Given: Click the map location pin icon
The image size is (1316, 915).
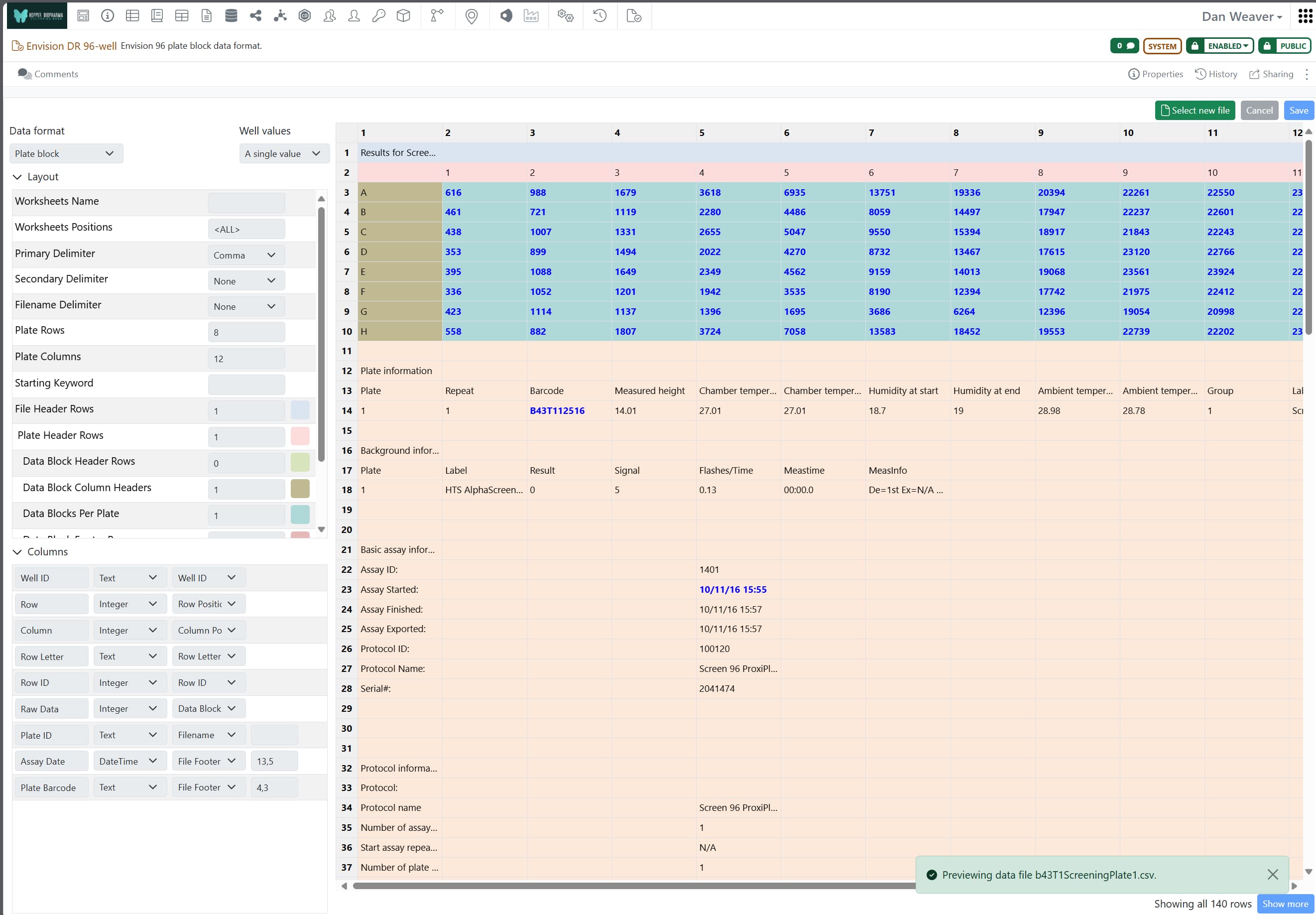Looking at the screenshot, I should (471, 16).
